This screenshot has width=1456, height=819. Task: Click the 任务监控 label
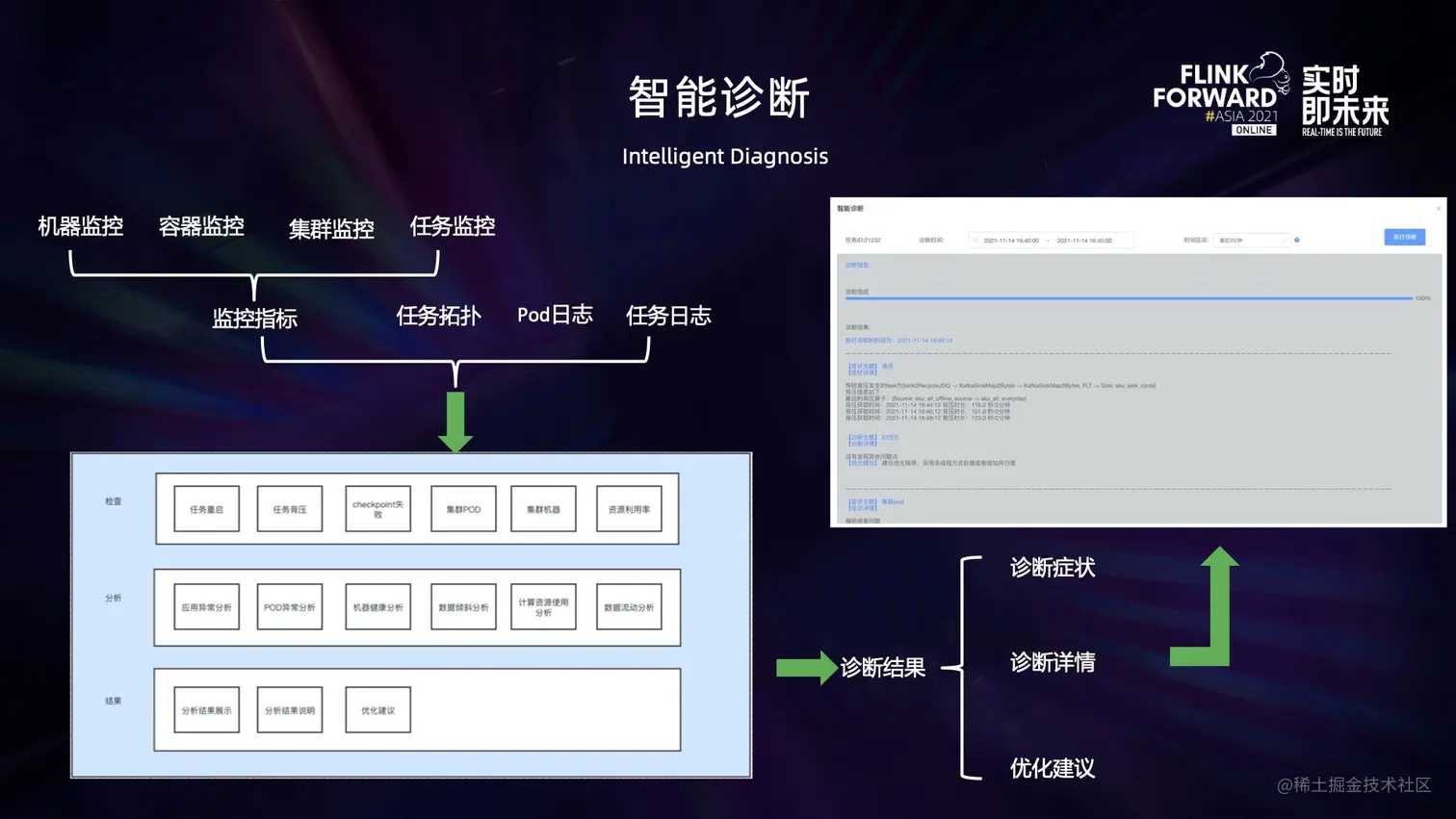coord(453,226)
